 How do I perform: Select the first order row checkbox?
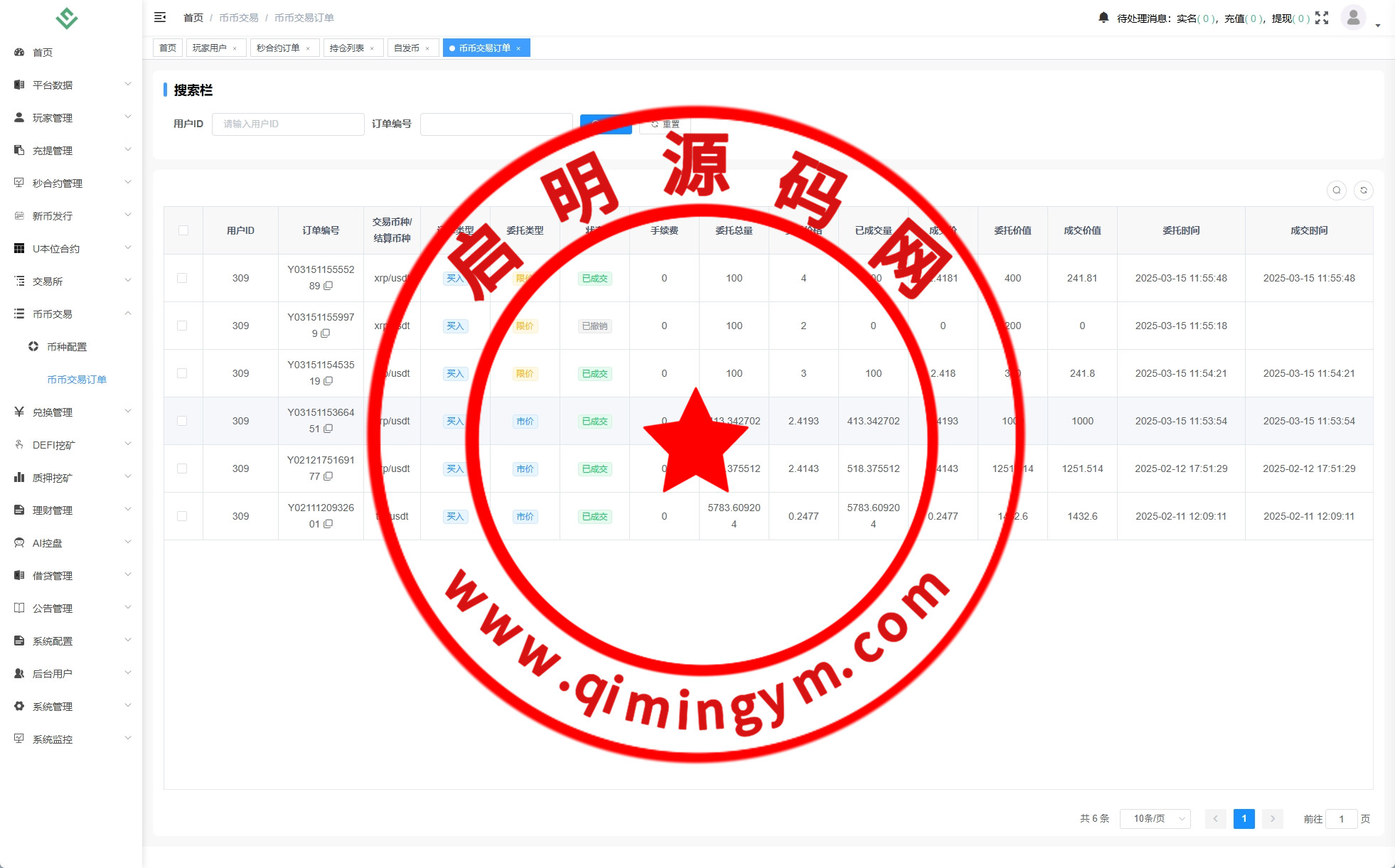click(x=182, y=278)
